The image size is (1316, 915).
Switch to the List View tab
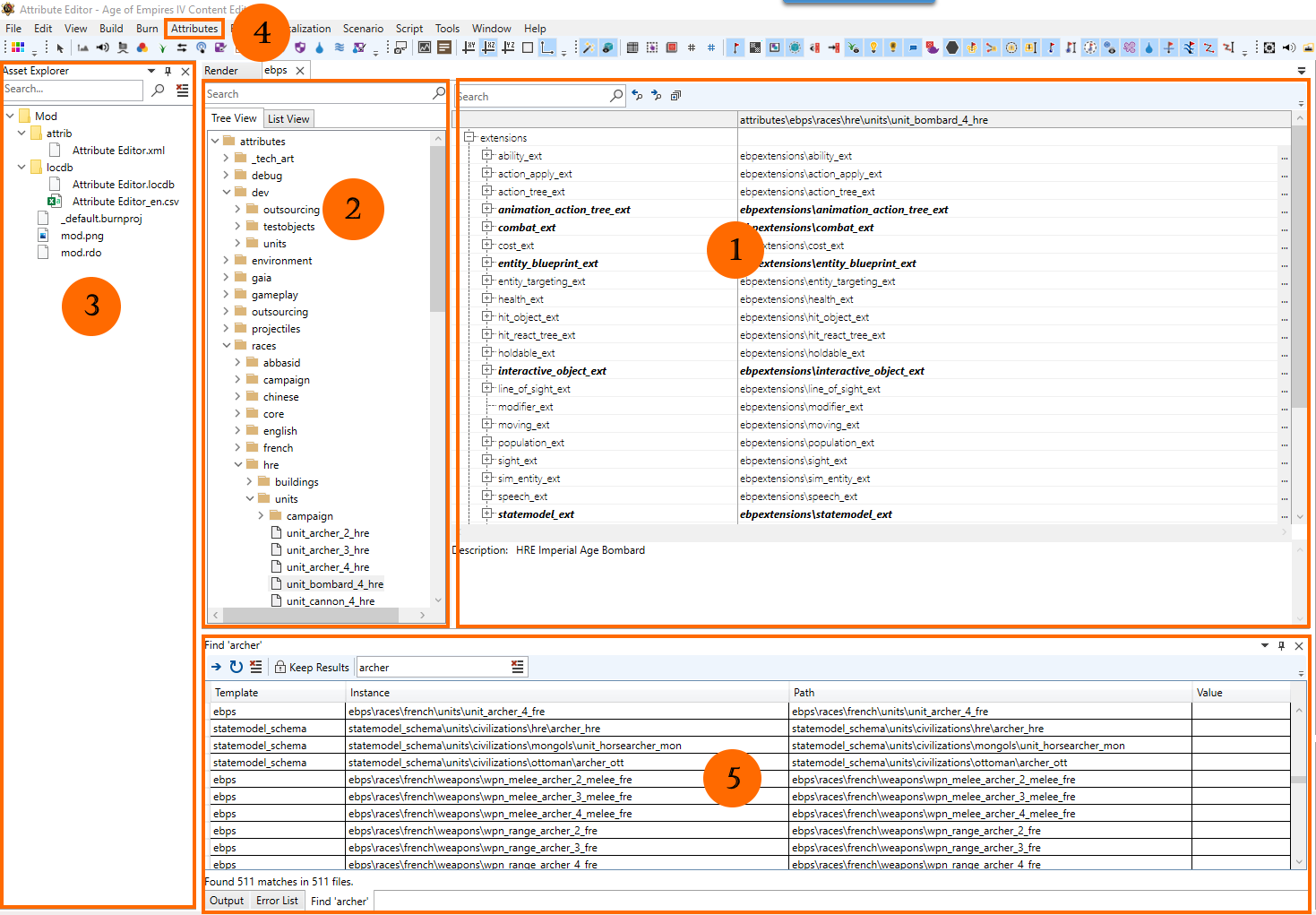pyautogui.click(x=288, y=118)
